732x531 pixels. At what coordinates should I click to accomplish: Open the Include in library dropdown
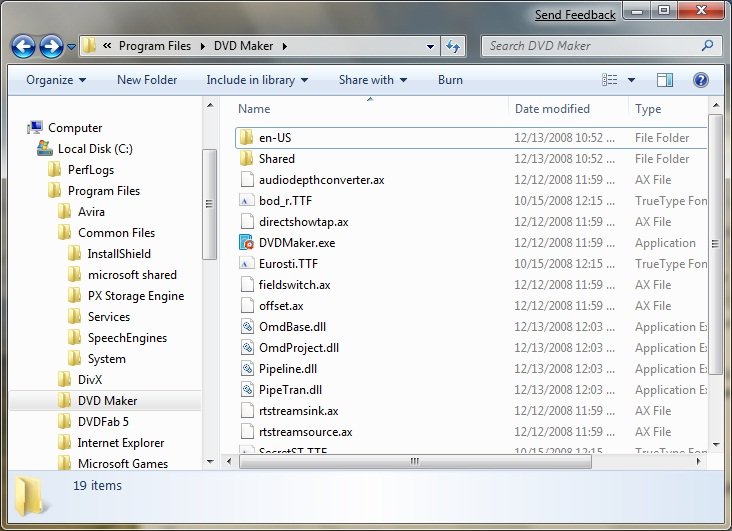[x=256, y=80]
